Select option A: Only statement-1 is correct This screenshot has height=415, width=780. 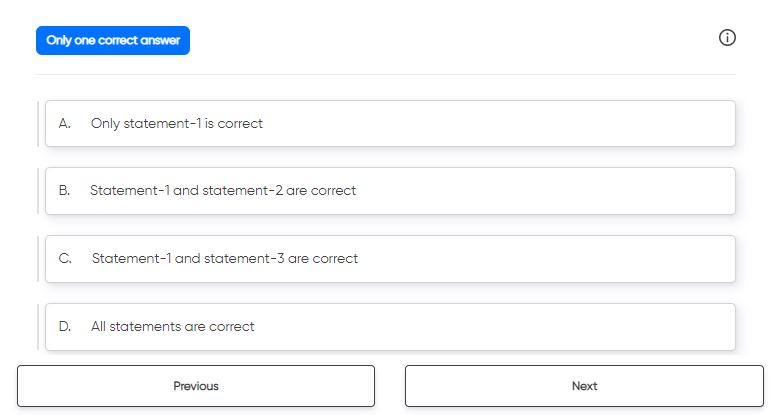[x=390, y=123]
